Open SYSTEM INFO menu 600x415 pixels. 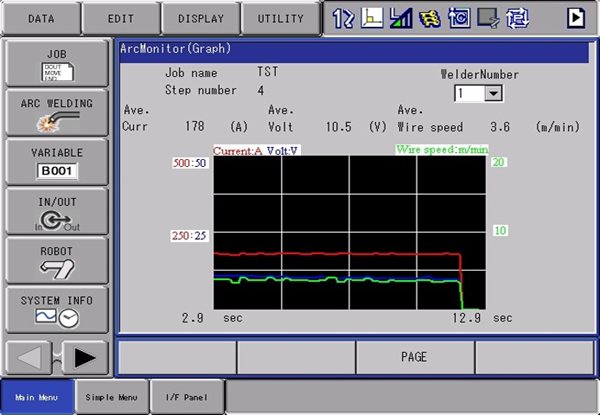[x=56, y=308]
